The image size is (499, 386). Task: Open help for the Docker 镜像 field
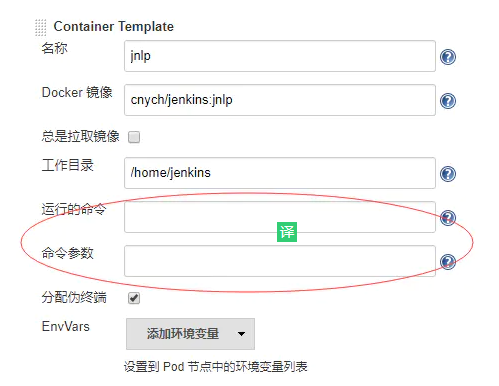coord(448,101)
